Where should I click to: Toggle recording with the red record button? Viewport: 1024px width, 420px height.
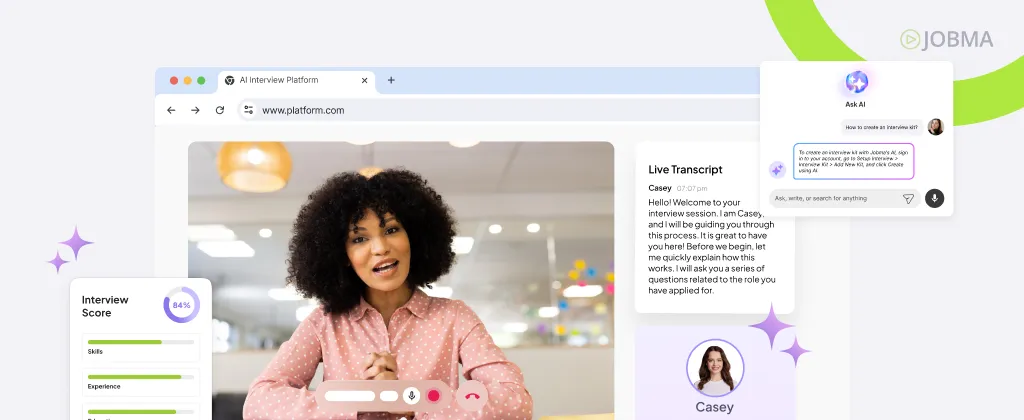coord(434,395)
